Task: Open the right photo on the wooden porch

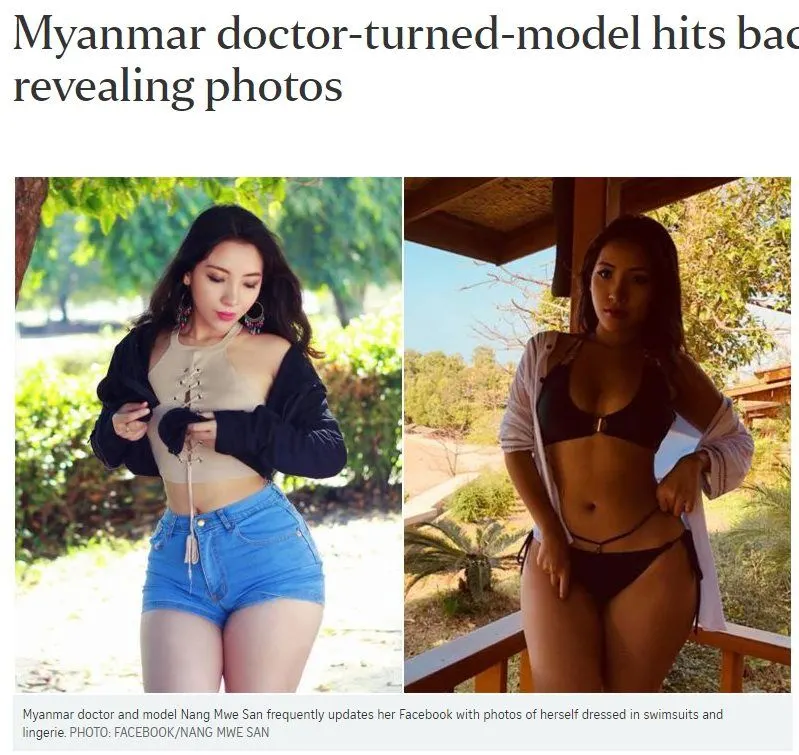Action: click(x=597, y=435)
